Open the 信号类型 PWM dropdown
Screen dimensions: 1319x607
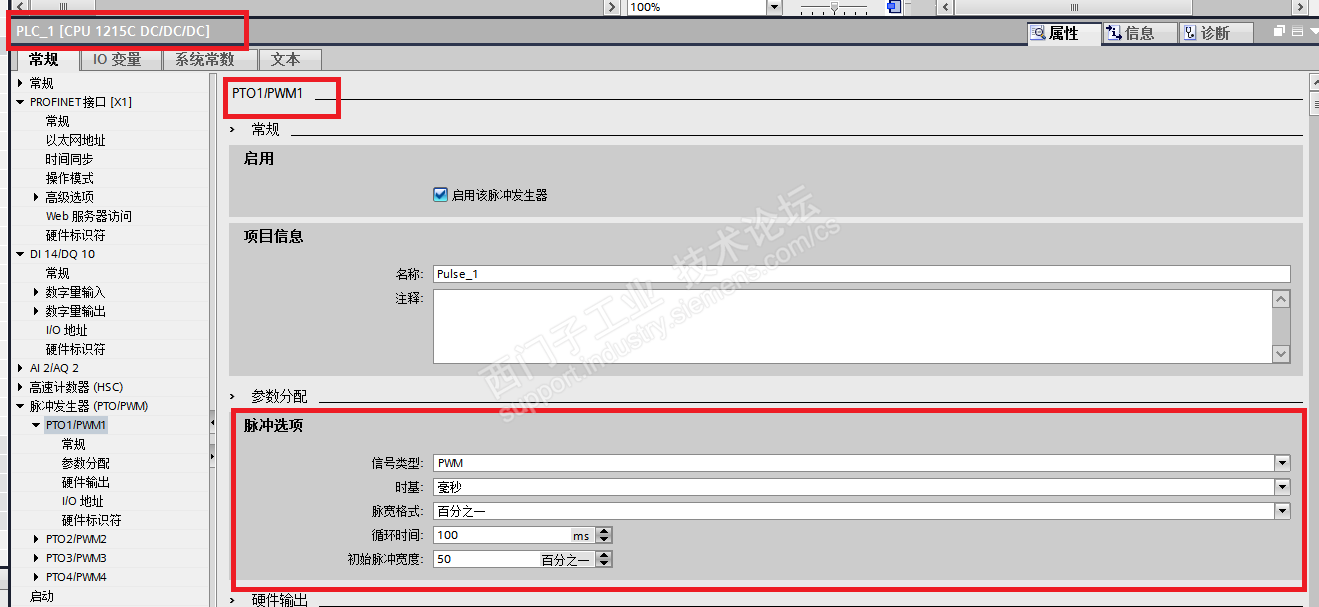[1282, 463]
